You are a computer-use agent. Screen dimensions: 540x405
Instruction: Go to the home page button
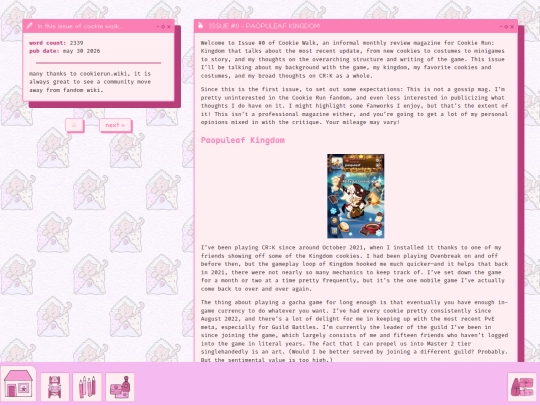74,125
